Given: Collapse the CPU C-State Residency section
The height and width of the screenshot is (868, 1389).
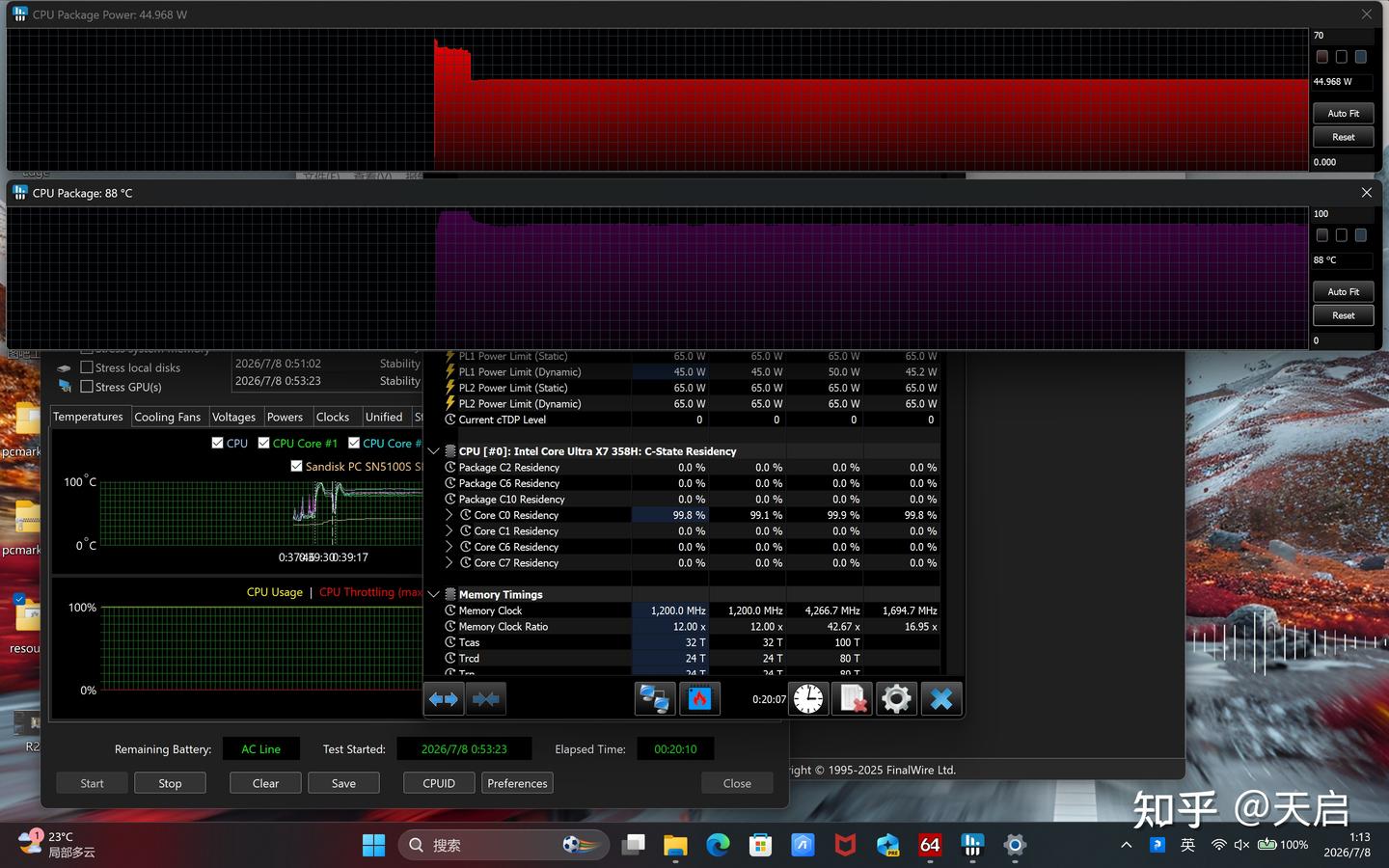Looking at the screenshot, I should [x=434, y=451].
